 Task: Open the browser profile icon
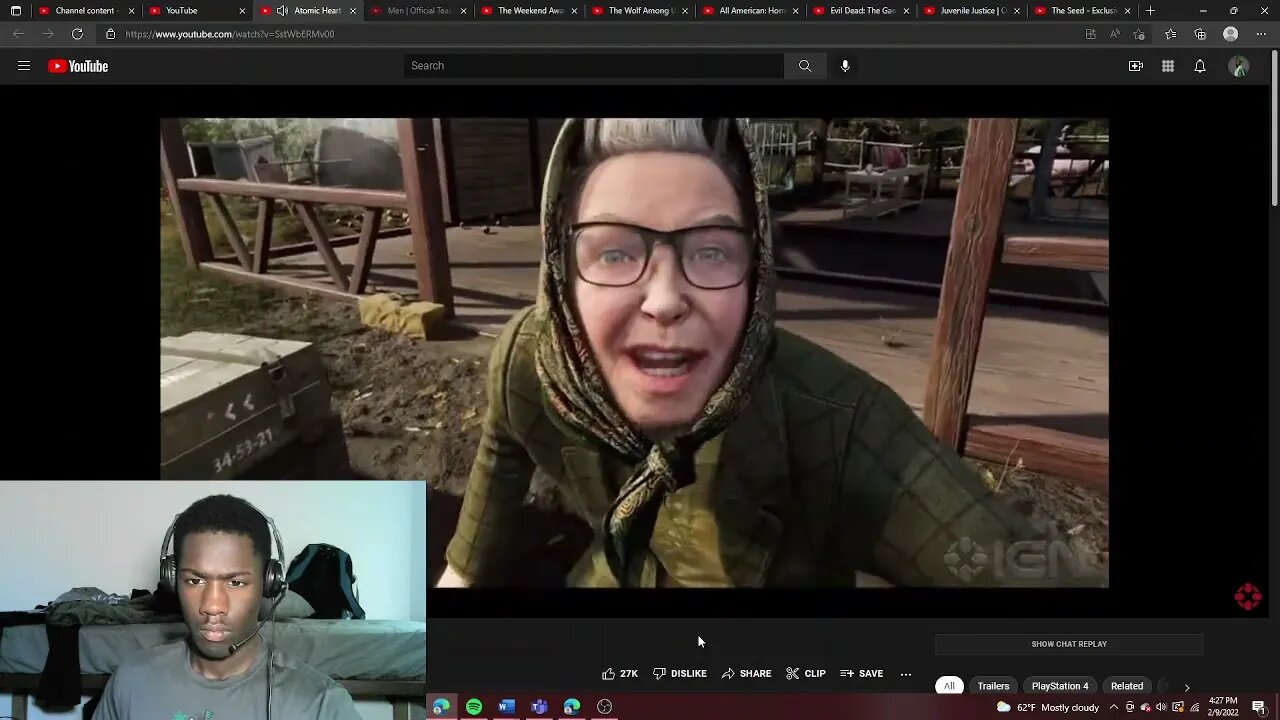pyautogui.click(x=1231, y=34)
